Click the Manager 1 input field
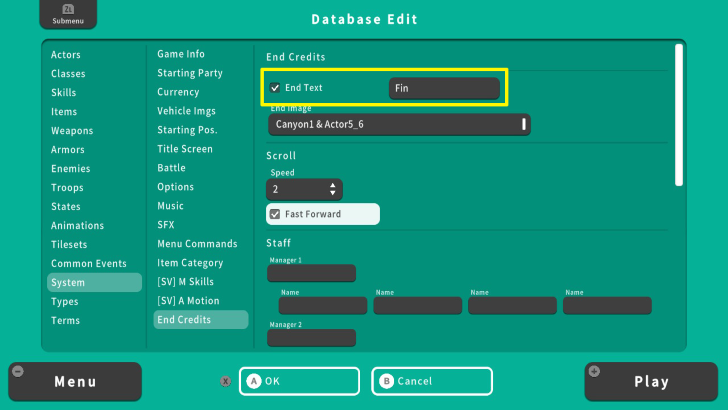The height and width of the screenshot is (410, 728). 312,273
